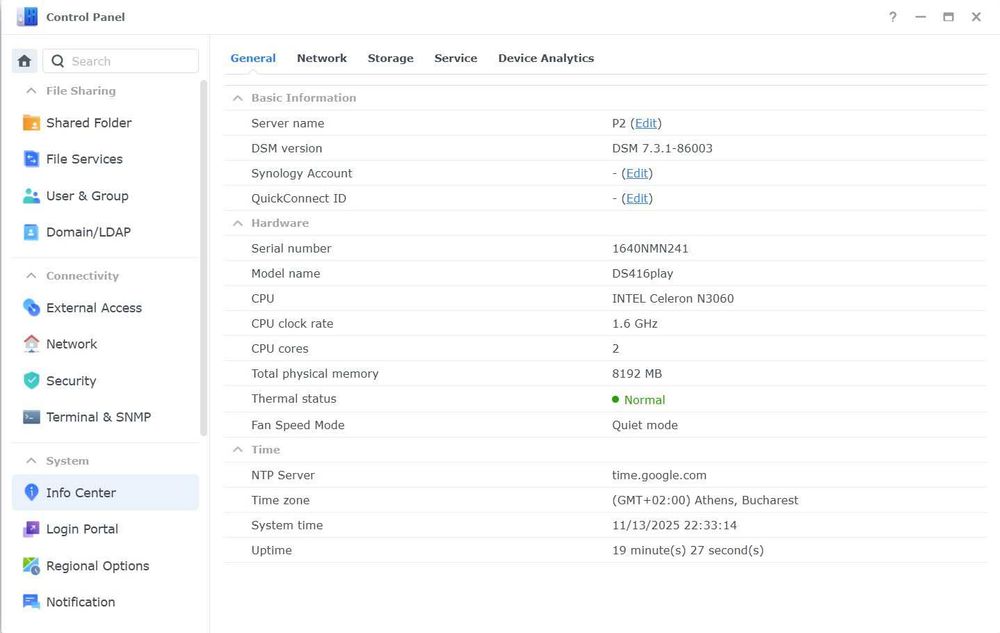
Task: Collapse the Basic Information section
Action: [x=238, y=98]
